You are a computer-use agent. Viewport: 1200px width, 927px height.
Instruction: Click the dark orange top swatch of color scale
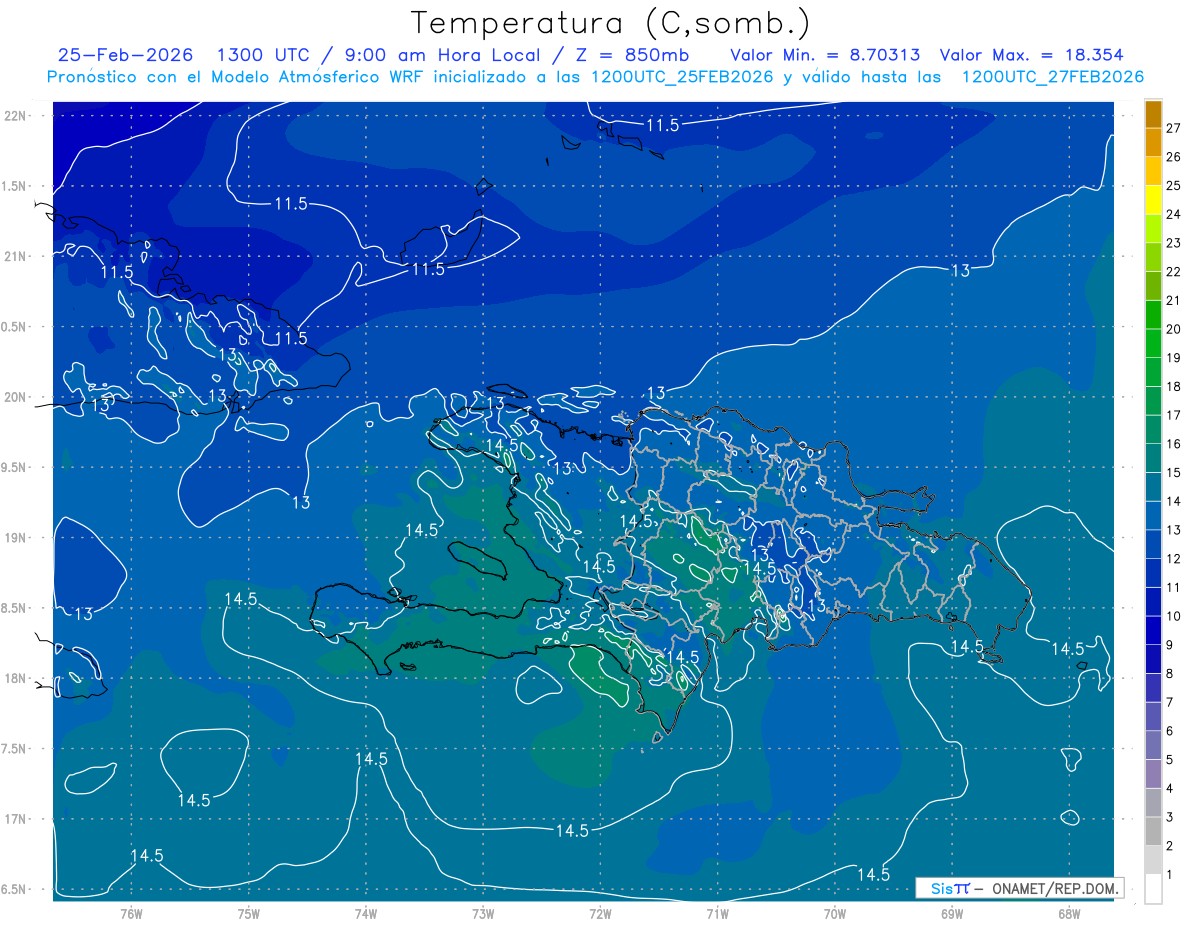pyautogui.click(x=1153, y=116)
